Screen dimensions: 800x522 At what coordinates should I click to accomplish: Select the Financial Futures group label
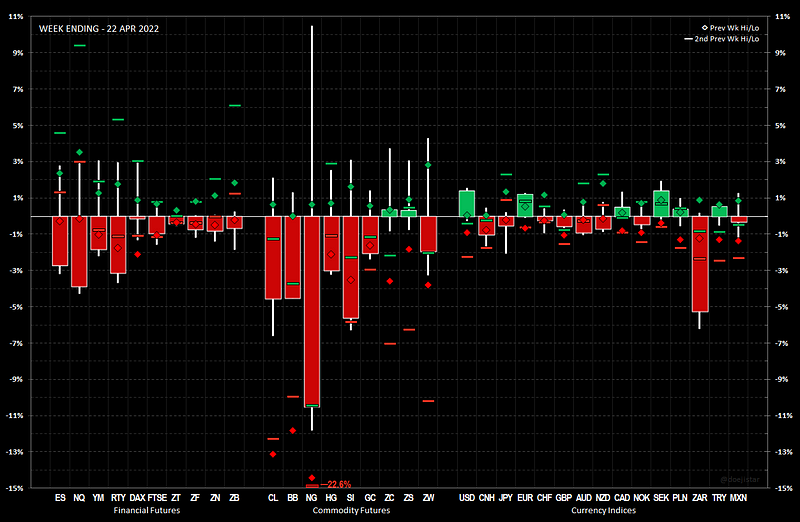pos(147,510)
